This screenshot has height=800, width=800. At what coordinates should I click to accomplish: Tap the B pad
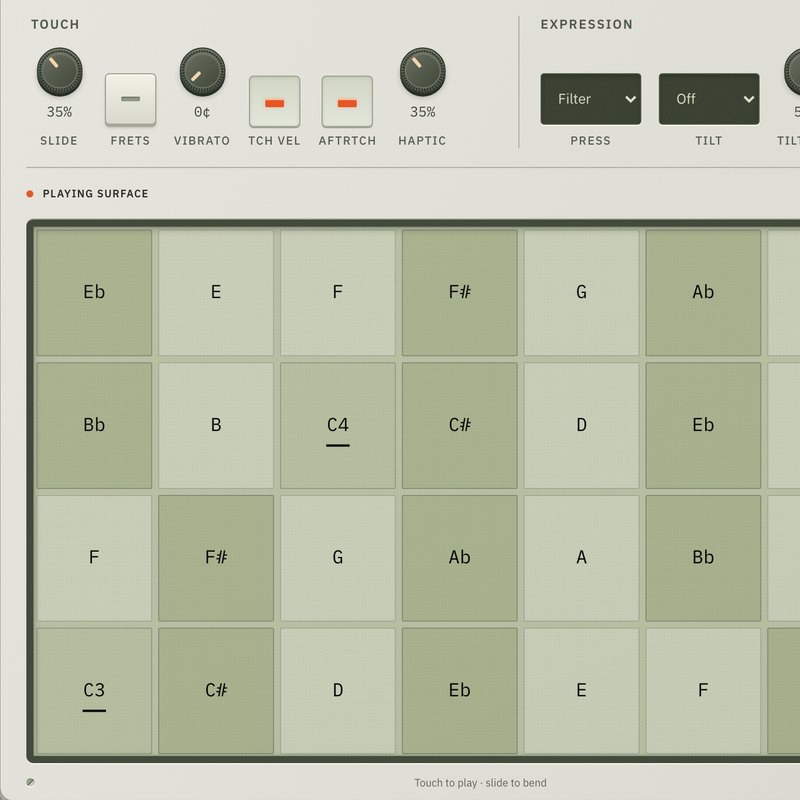coord(216,426)
